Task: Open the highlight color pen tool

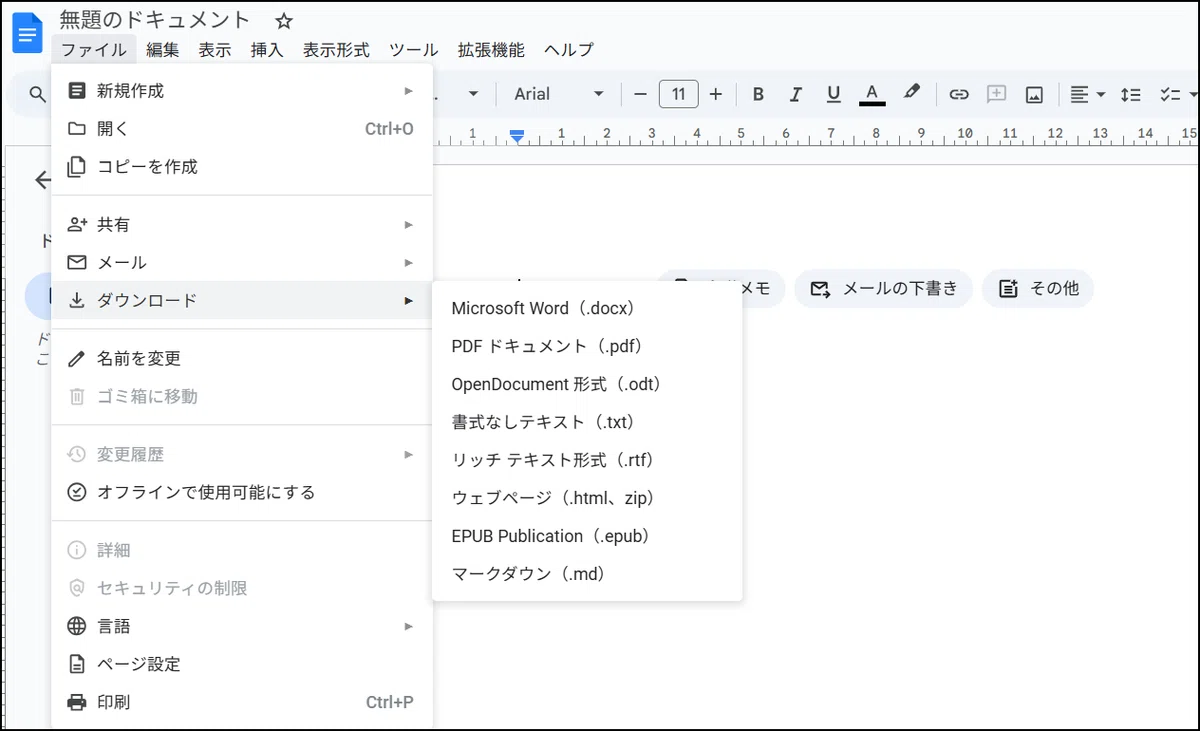Action: tap(911, 93)
